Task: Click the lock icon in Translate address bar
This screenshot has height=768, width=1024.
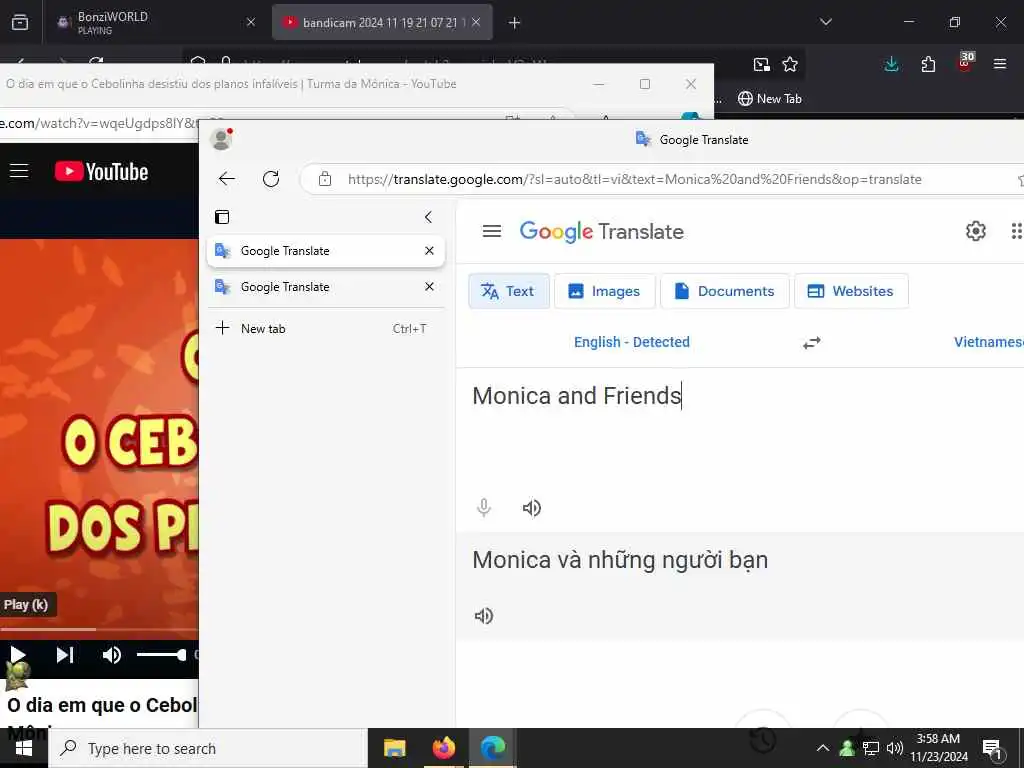Action: click(325, 179)
